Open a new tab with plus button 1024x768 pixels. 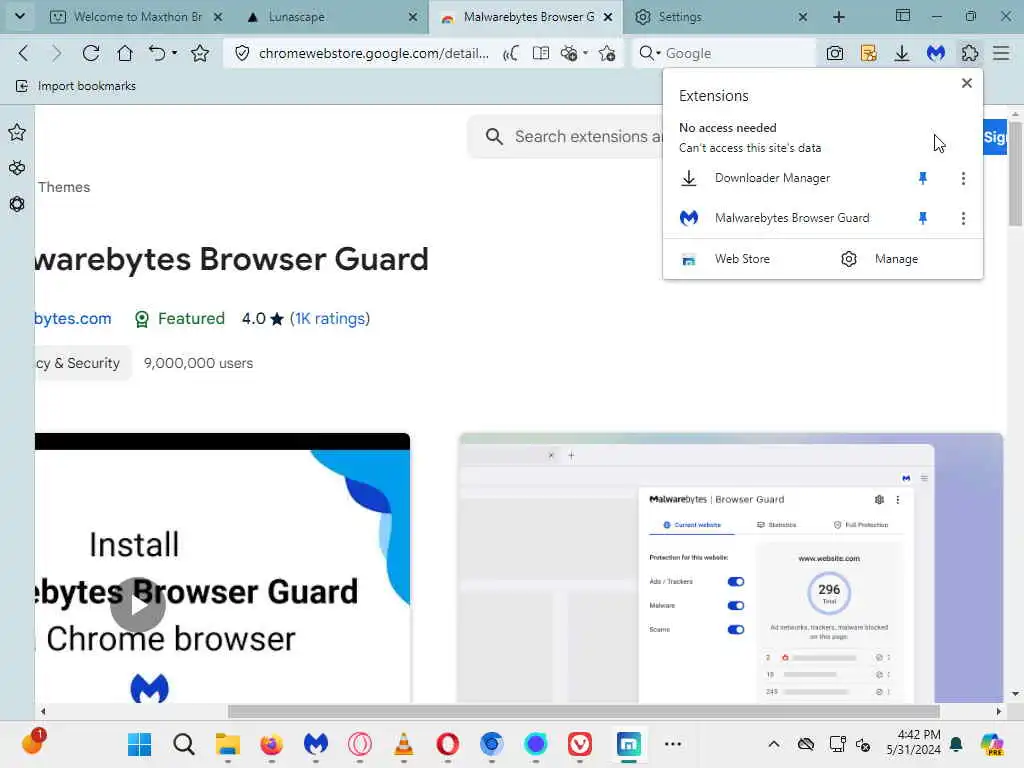point(839,17)
